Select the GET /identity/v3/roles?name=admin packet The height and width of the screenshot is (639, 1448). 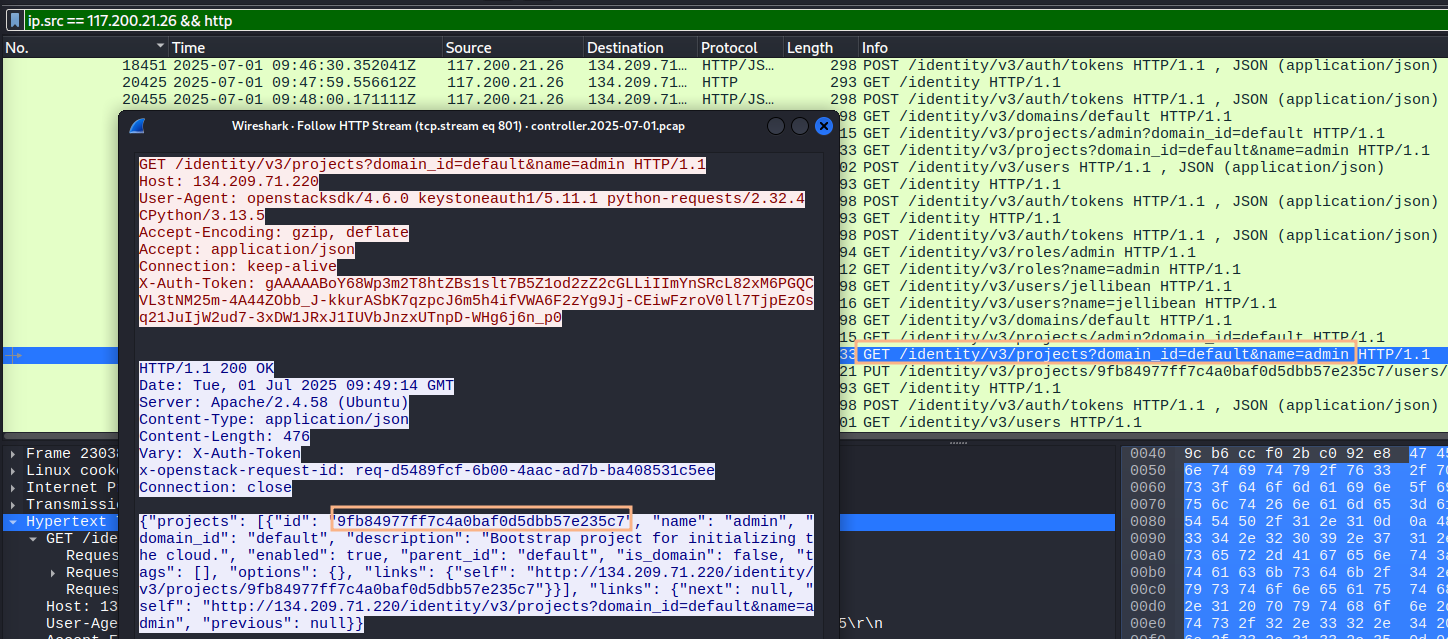(1142, 269)
